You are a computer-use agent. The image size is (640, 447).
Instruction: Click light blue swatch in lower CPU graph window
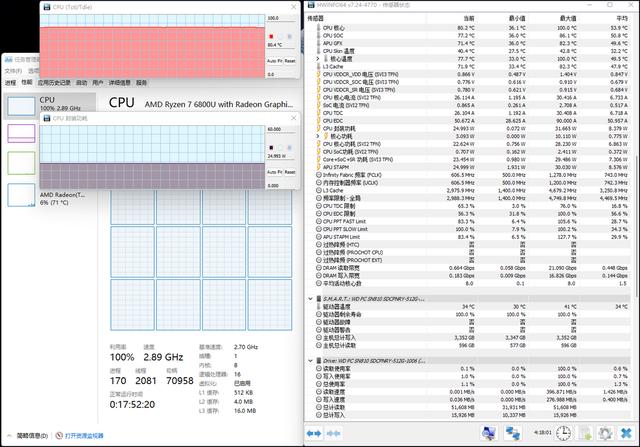(289, 147)
